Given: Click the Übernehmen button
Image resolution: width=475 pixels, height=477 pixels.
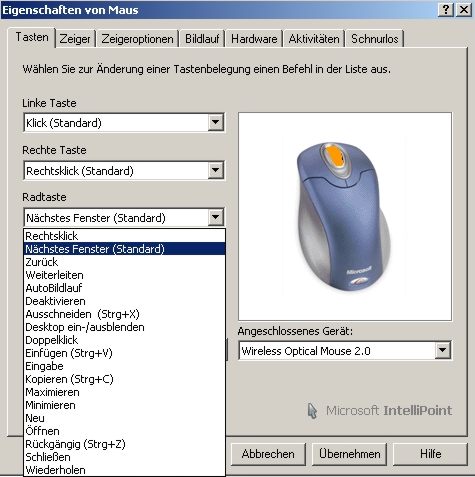Looking at the screenshot, I should coord(349,454).
